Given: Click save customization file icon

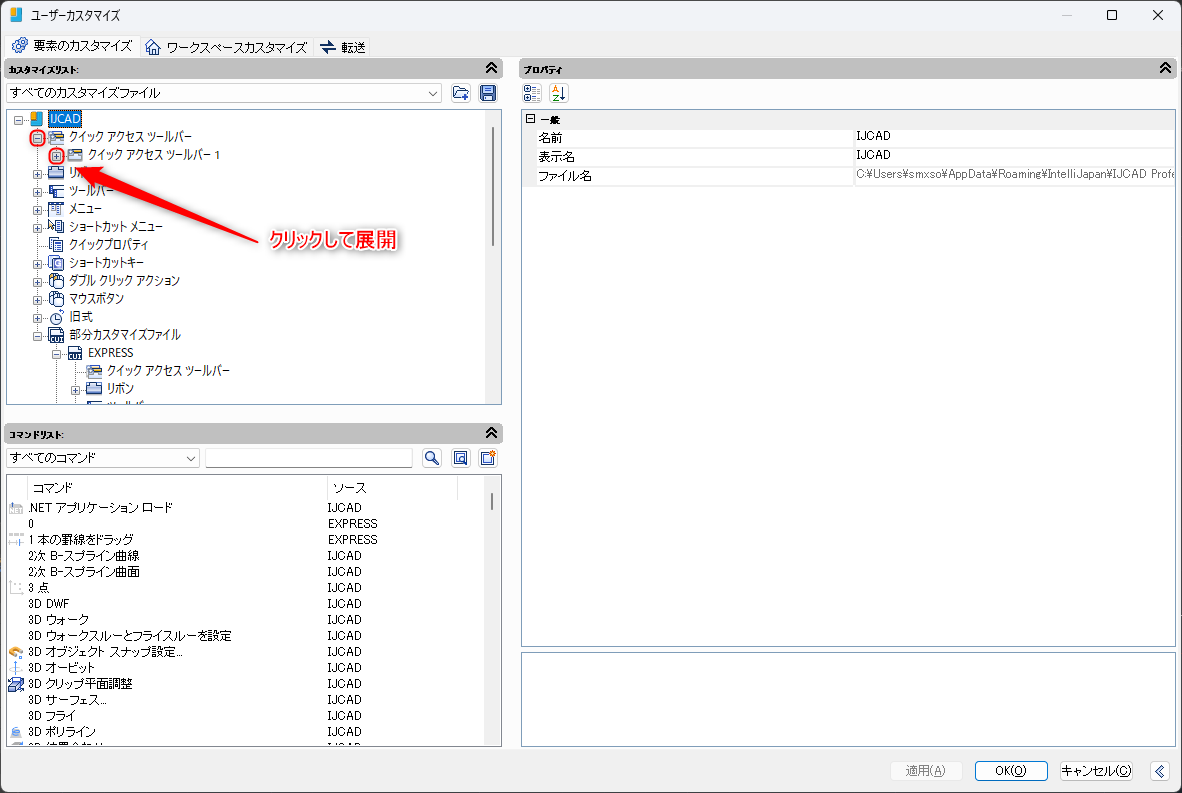Looking at the screenshot, I should [488, 93].
